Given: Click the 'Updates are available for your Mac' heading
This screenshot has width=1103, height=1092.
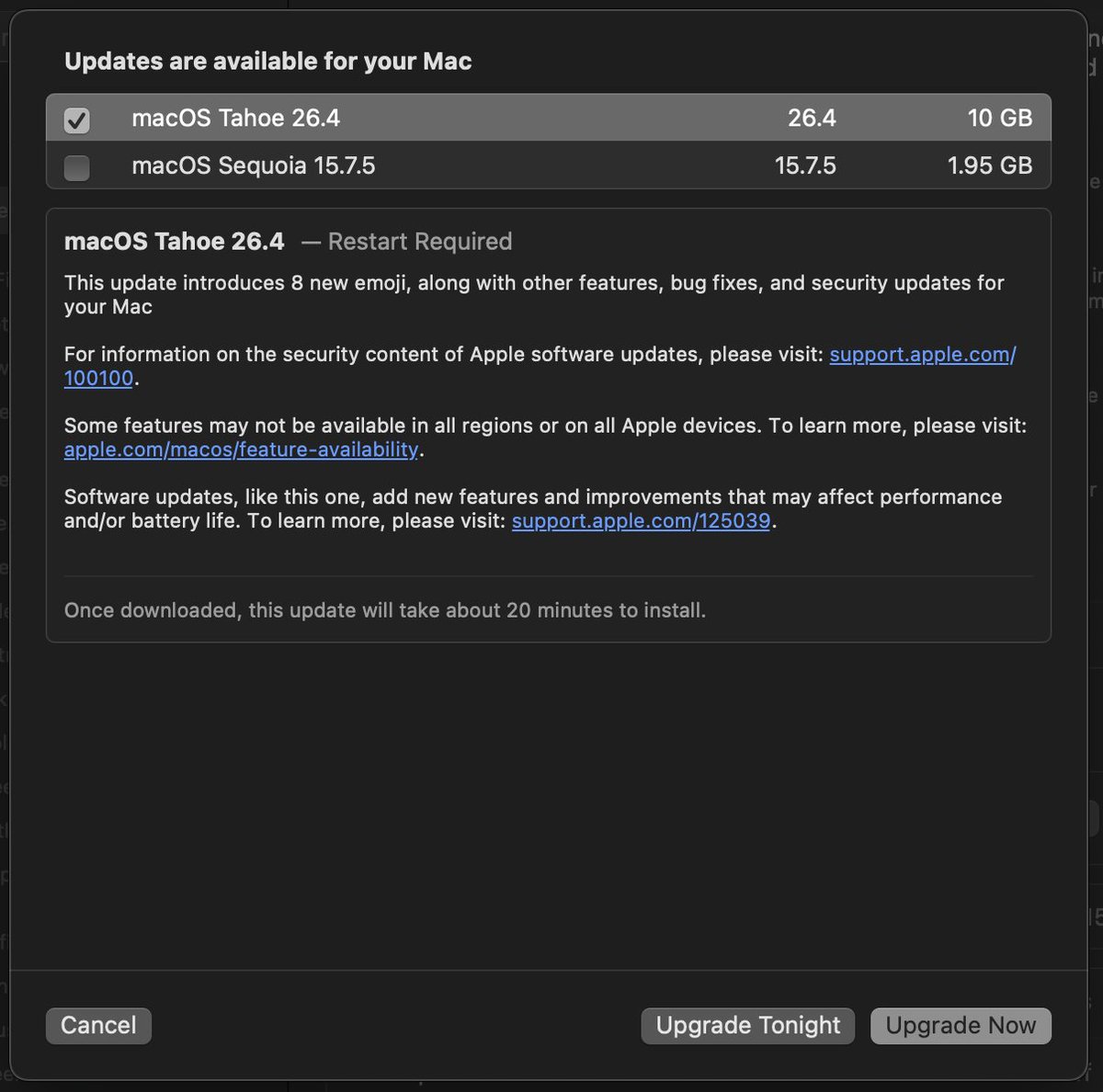Looking at the screenshot, I should tap(267, 62).
